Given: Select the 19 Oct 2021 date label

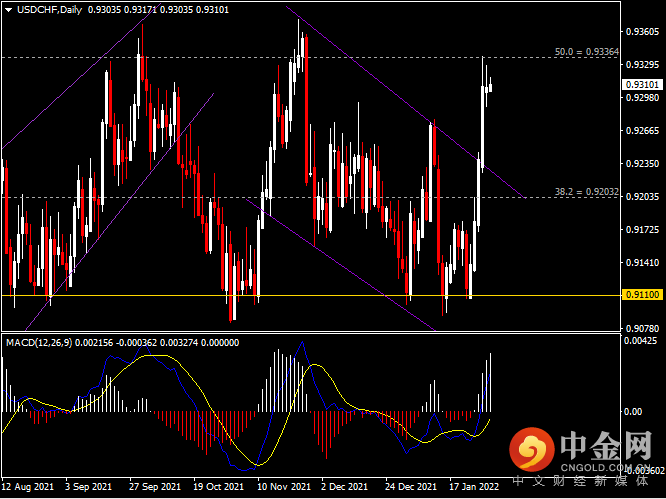Looking at the screenshot, I should (x=218, y=486).
